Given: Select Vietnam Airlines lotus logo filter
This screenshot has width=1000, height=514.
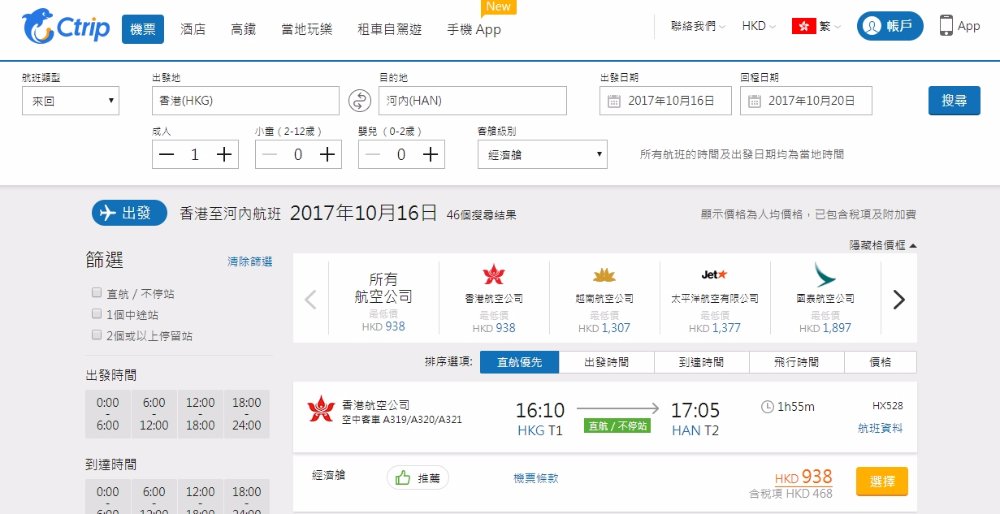Looking at the screenshot, I should coord(604,275).
